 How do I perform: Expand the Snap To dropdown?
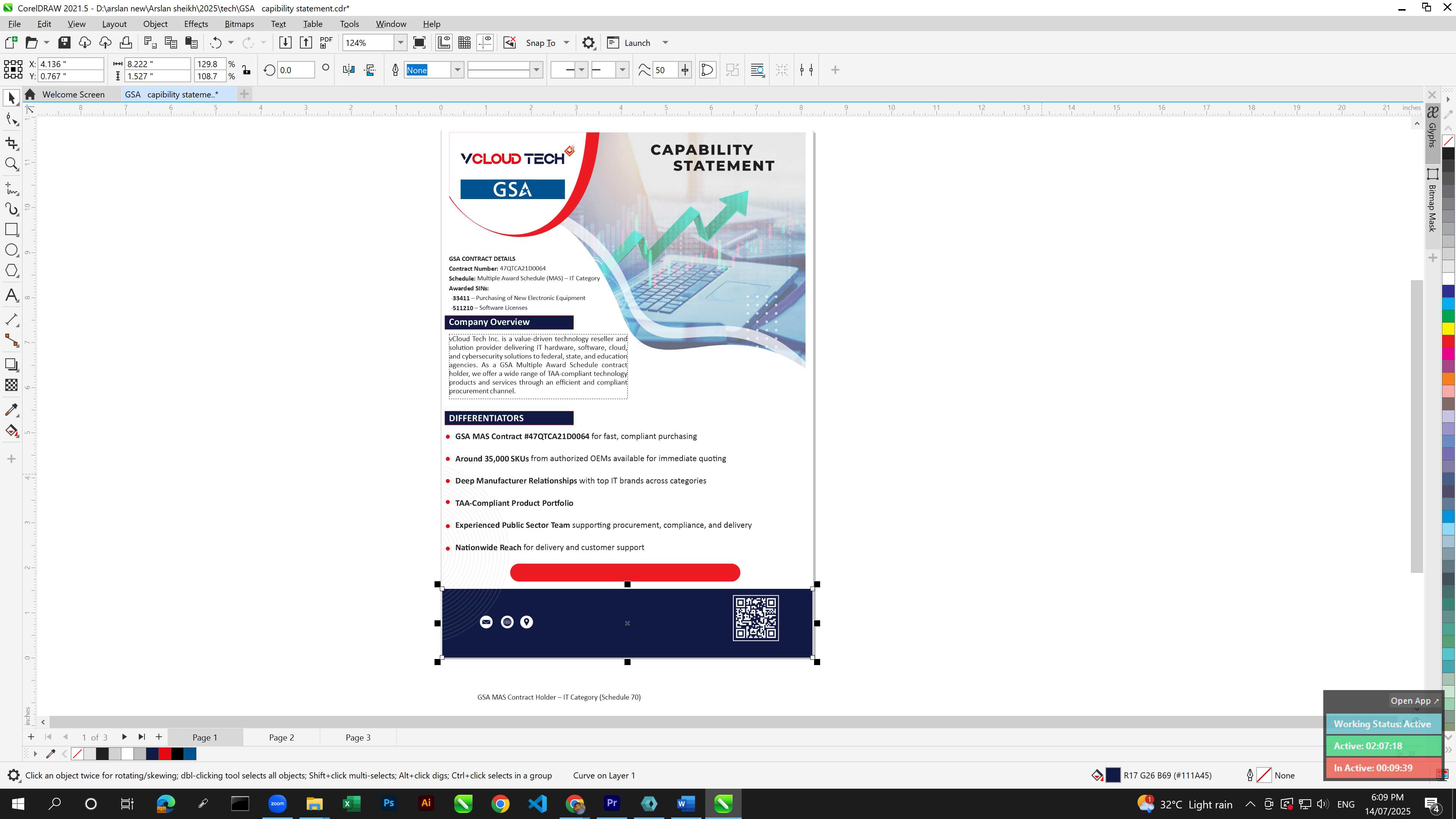tap(566, 43)
